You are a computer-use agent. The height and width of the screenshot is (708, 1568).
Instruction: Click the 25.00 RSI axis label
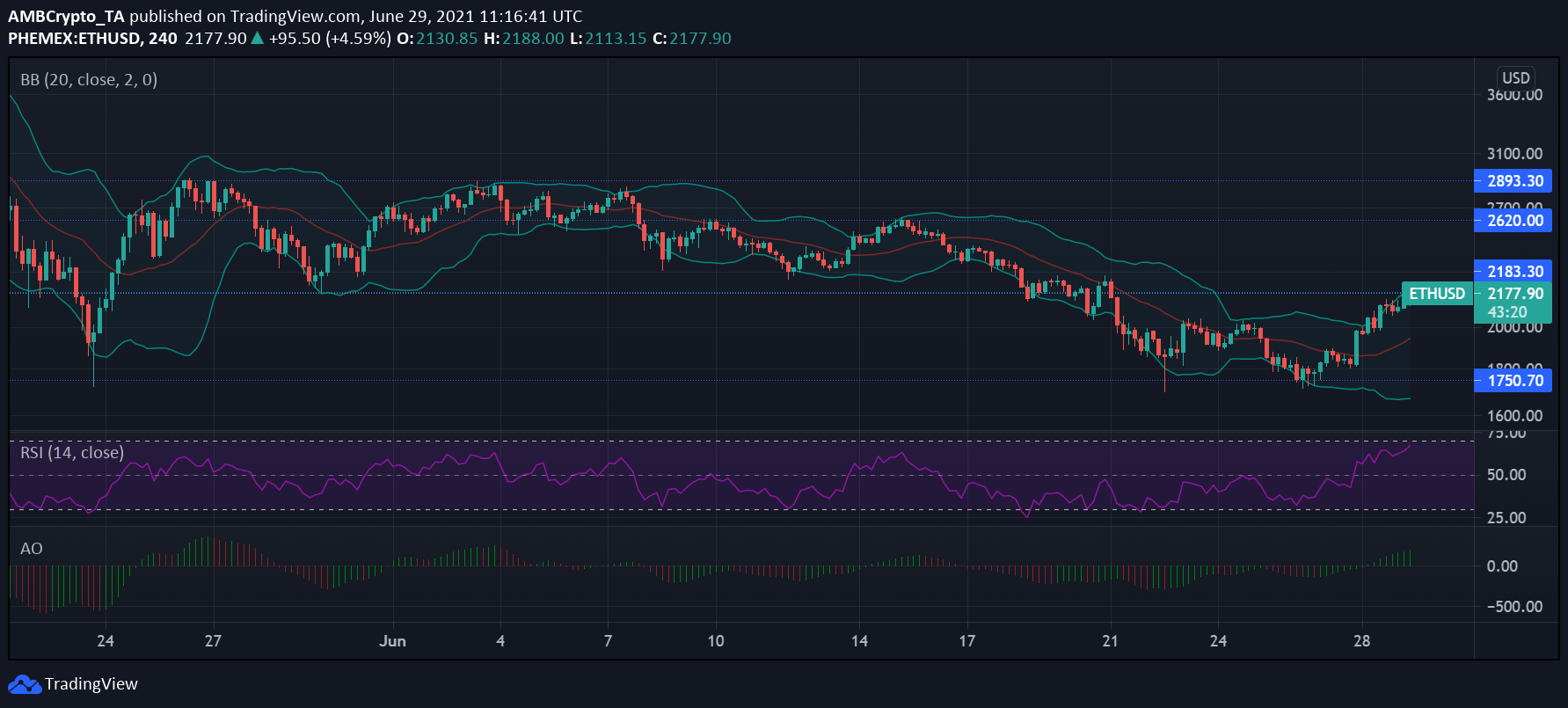click(x=1506, y=518)
